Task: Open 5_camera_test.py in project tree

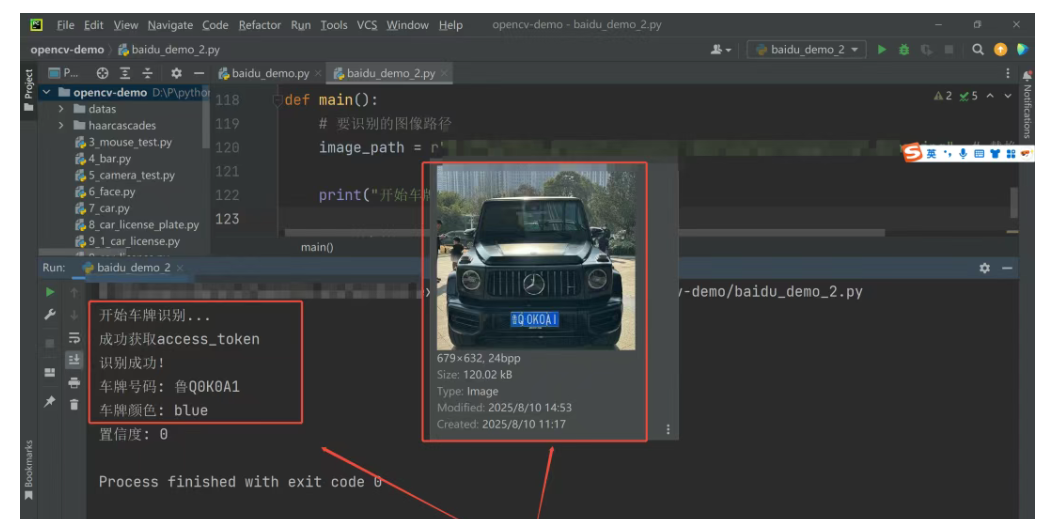Action: point(125,175)
